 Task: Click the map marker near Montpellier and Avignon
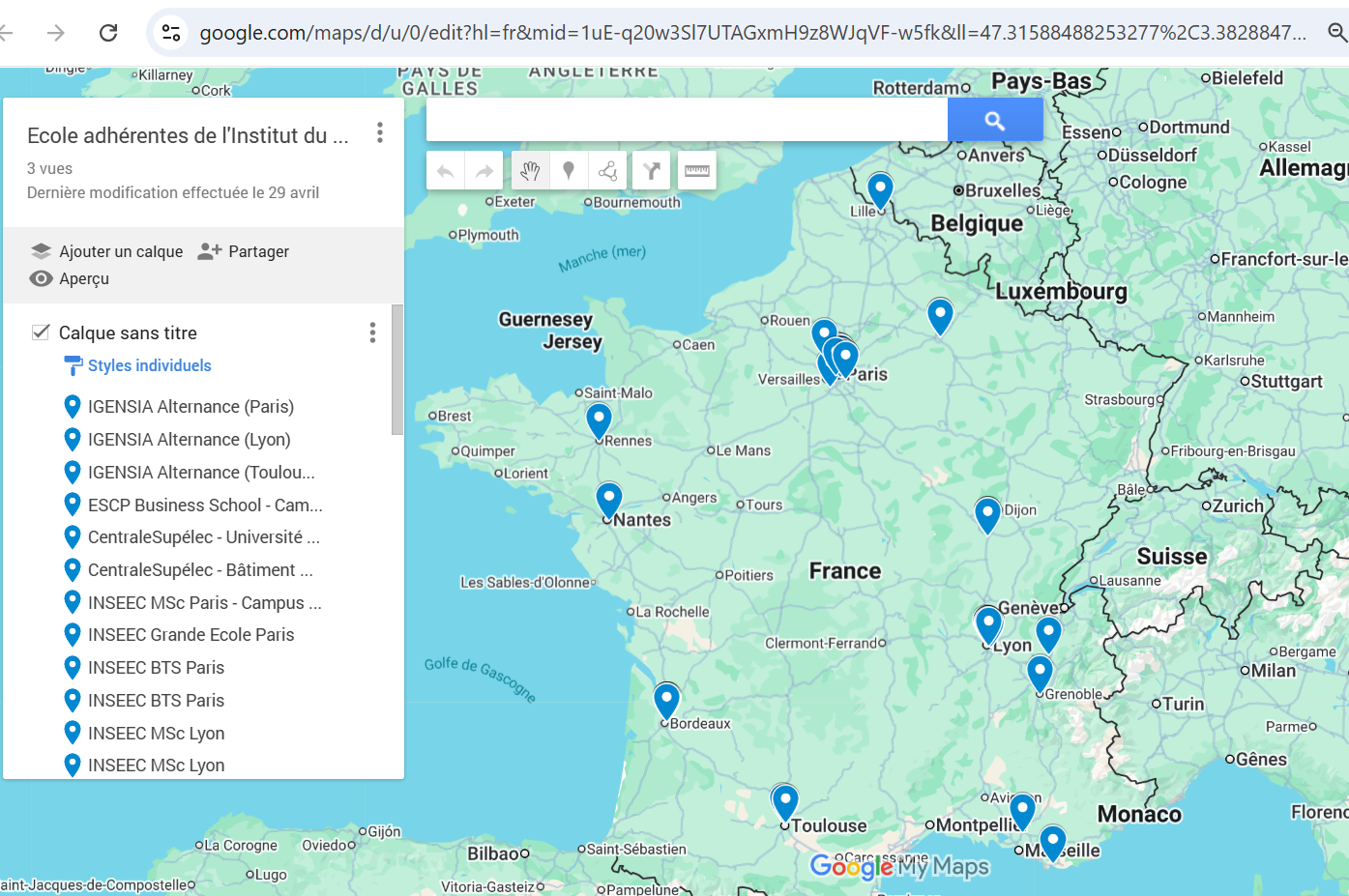1022,810
